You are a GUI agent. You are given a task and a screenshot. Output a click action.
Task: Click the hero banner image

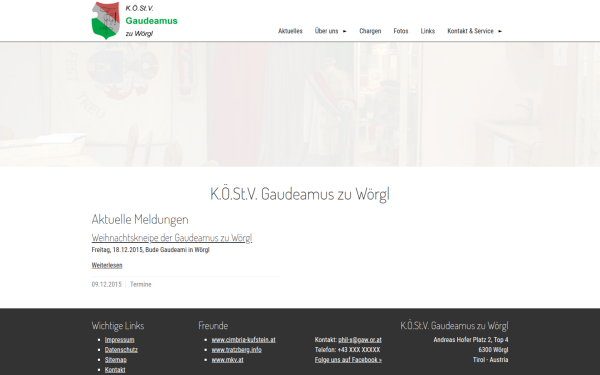click(300, 104)
